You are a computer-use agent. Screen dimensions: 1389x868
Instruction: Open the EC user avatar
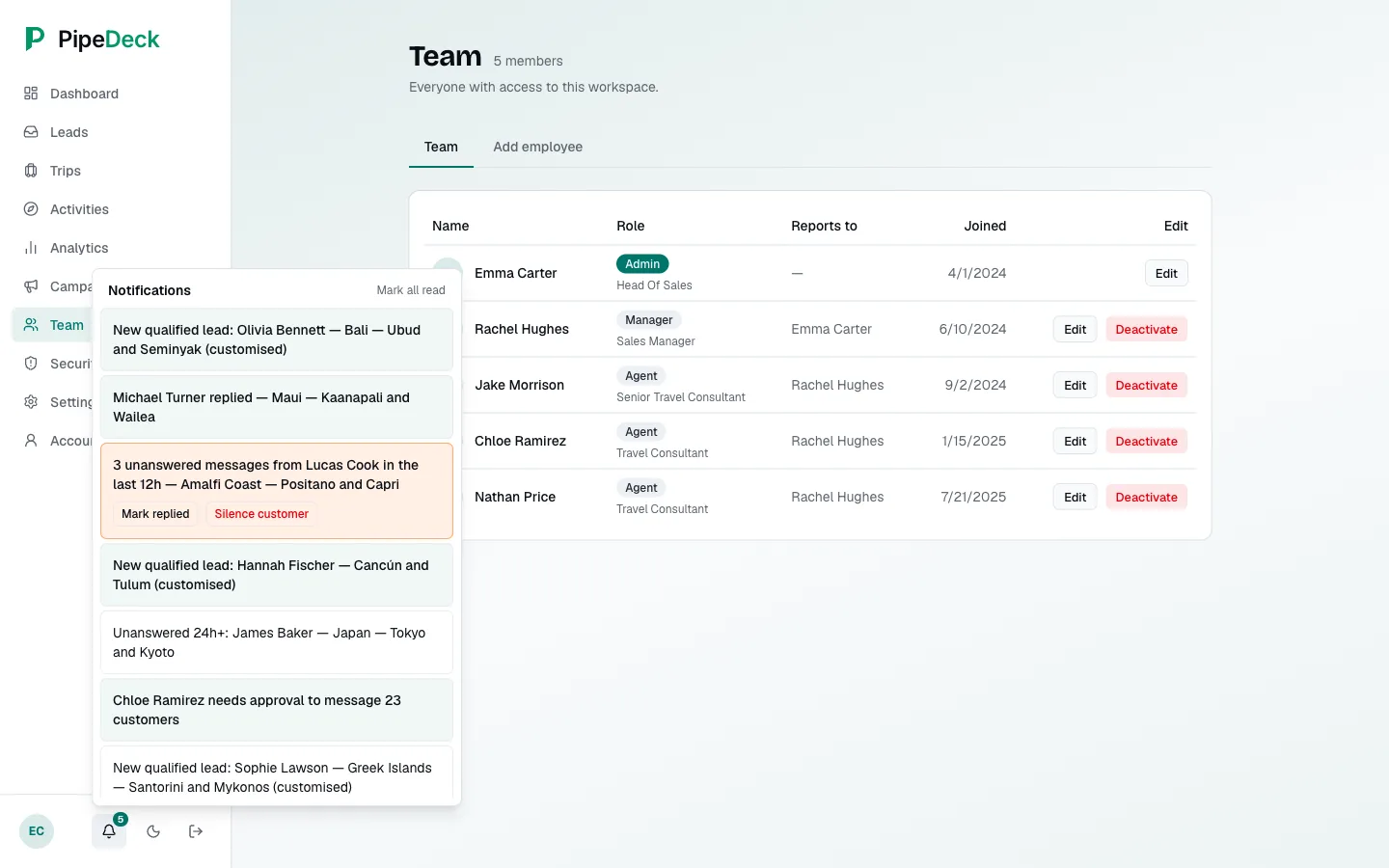(x=37, y=831)
